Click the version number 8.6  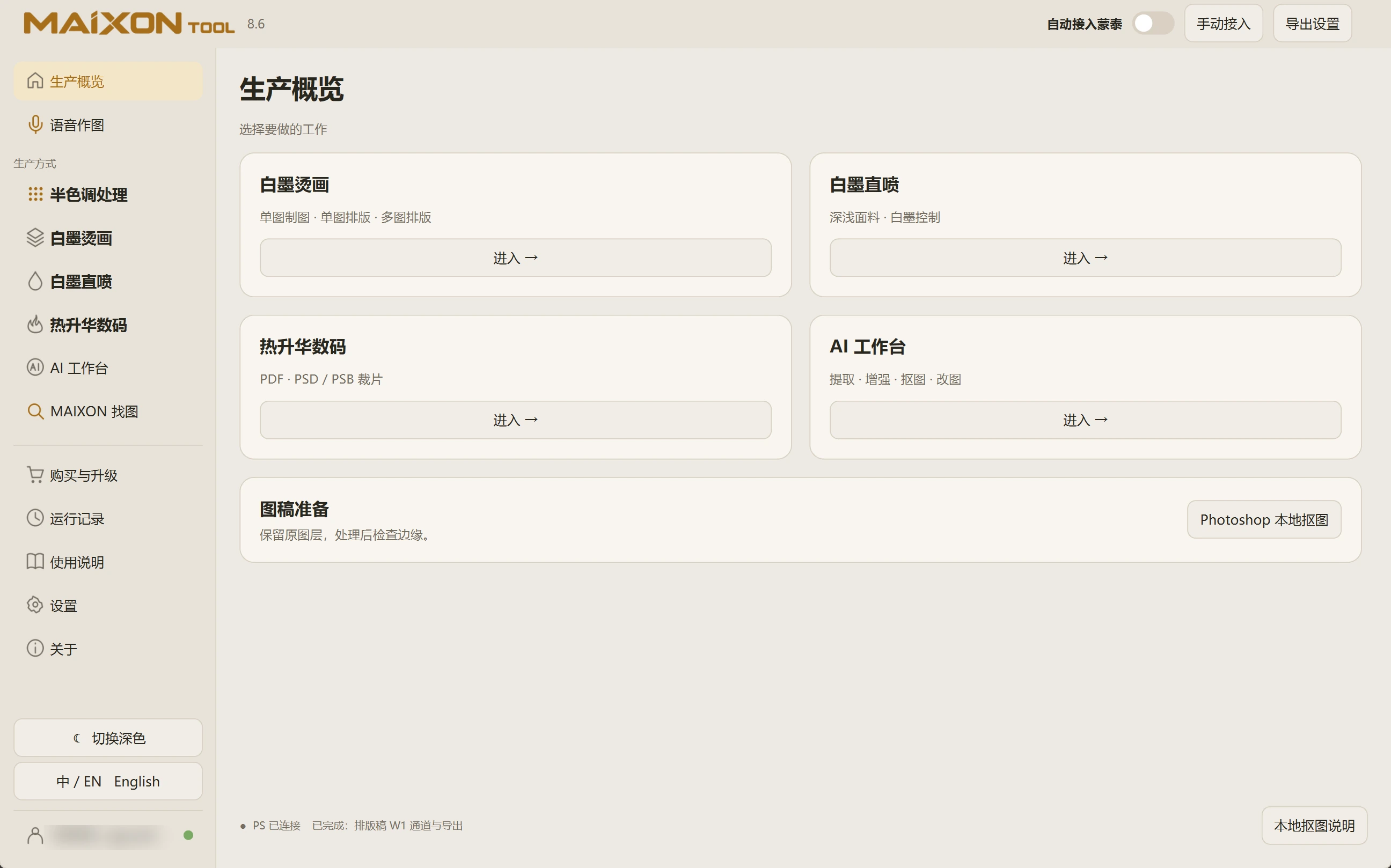[x=255, y=24]
